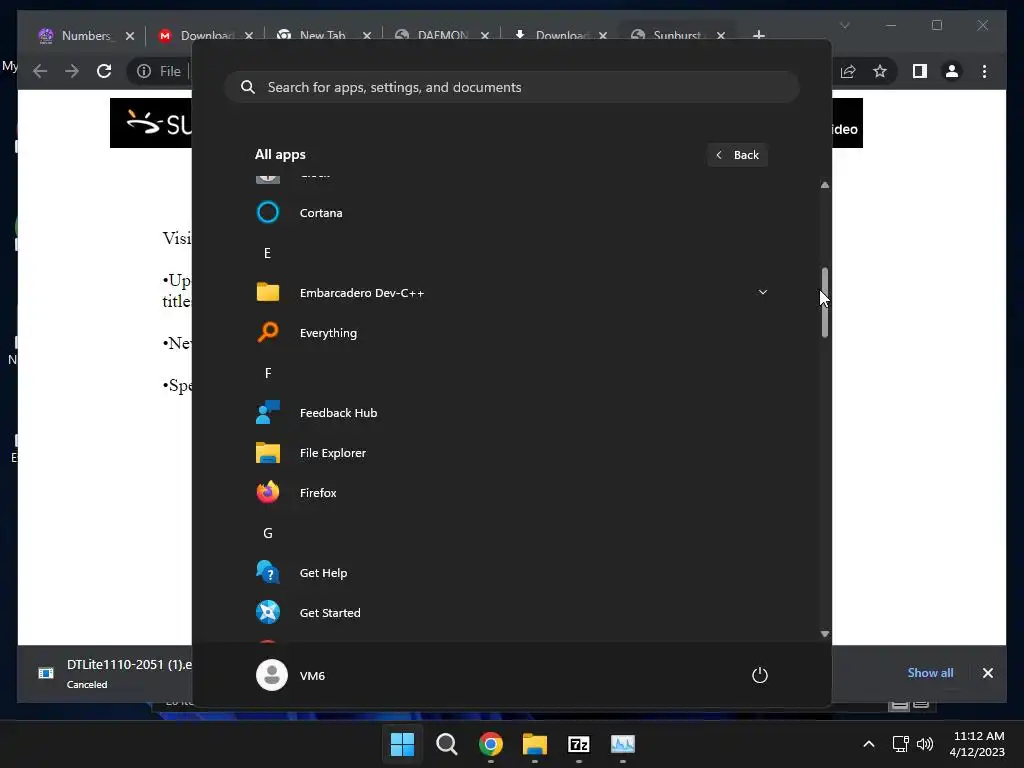Image resolution: width=1024 pixels, height=768 pixels.
Task: Launch Everything search app icon
Action: click(x=268, y=332)
